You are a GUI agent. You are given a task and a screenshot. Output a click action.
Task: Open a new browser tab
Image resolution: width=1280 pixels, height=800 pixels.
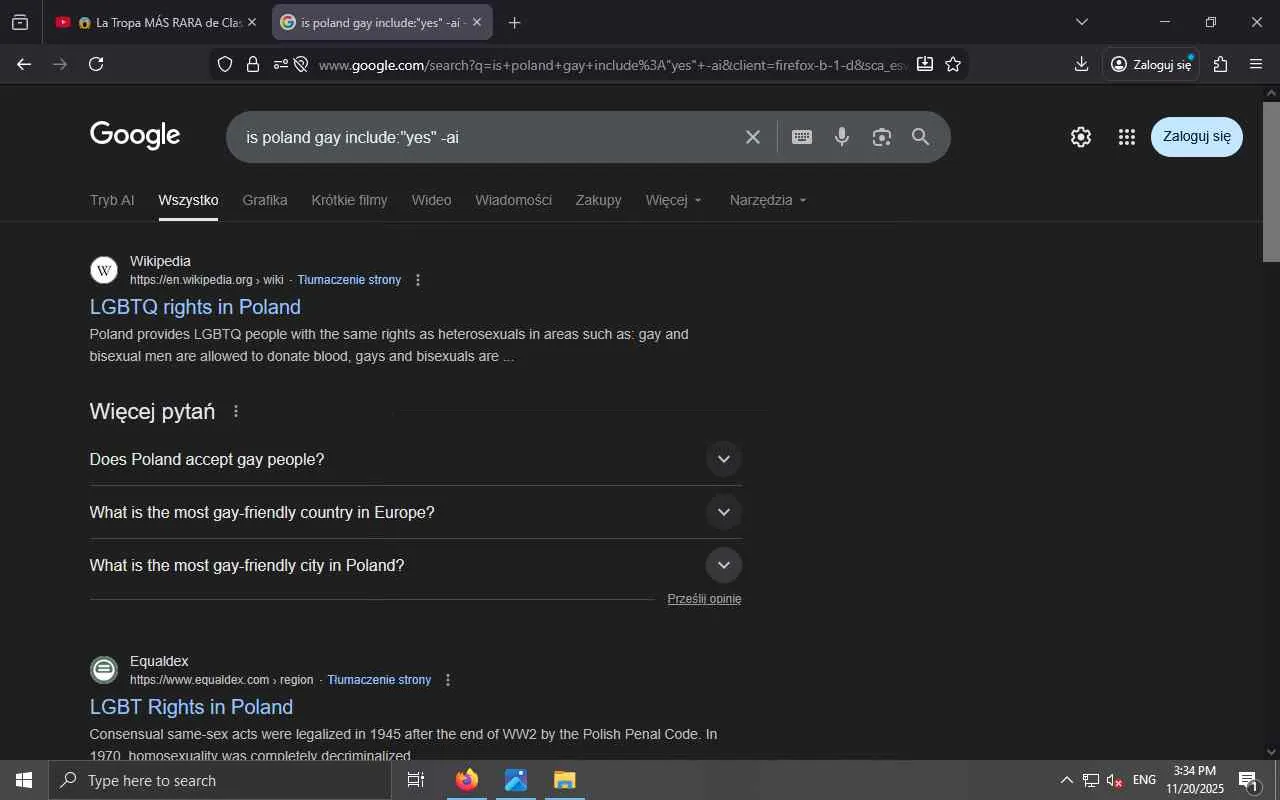point(514,22)
